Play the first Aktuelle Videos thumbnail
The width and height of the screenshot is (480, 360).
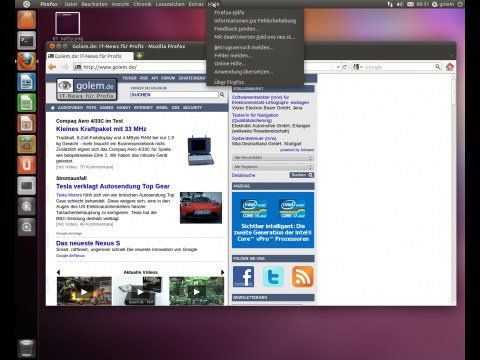click(x=84, y=291)
